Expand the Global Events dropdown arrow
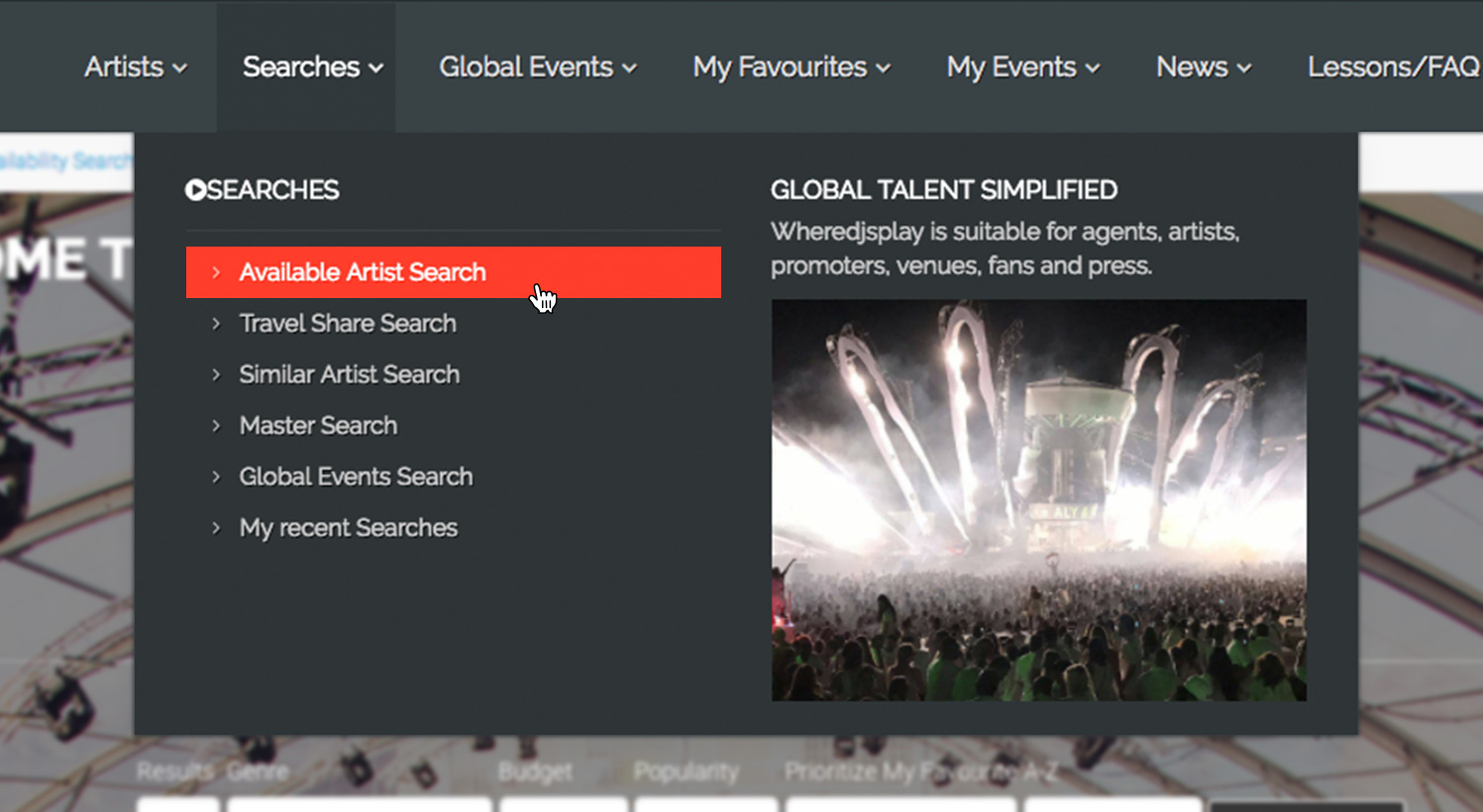Image resolution: width=1483 pixels, height=812 pixels. (x=629, y=68)
